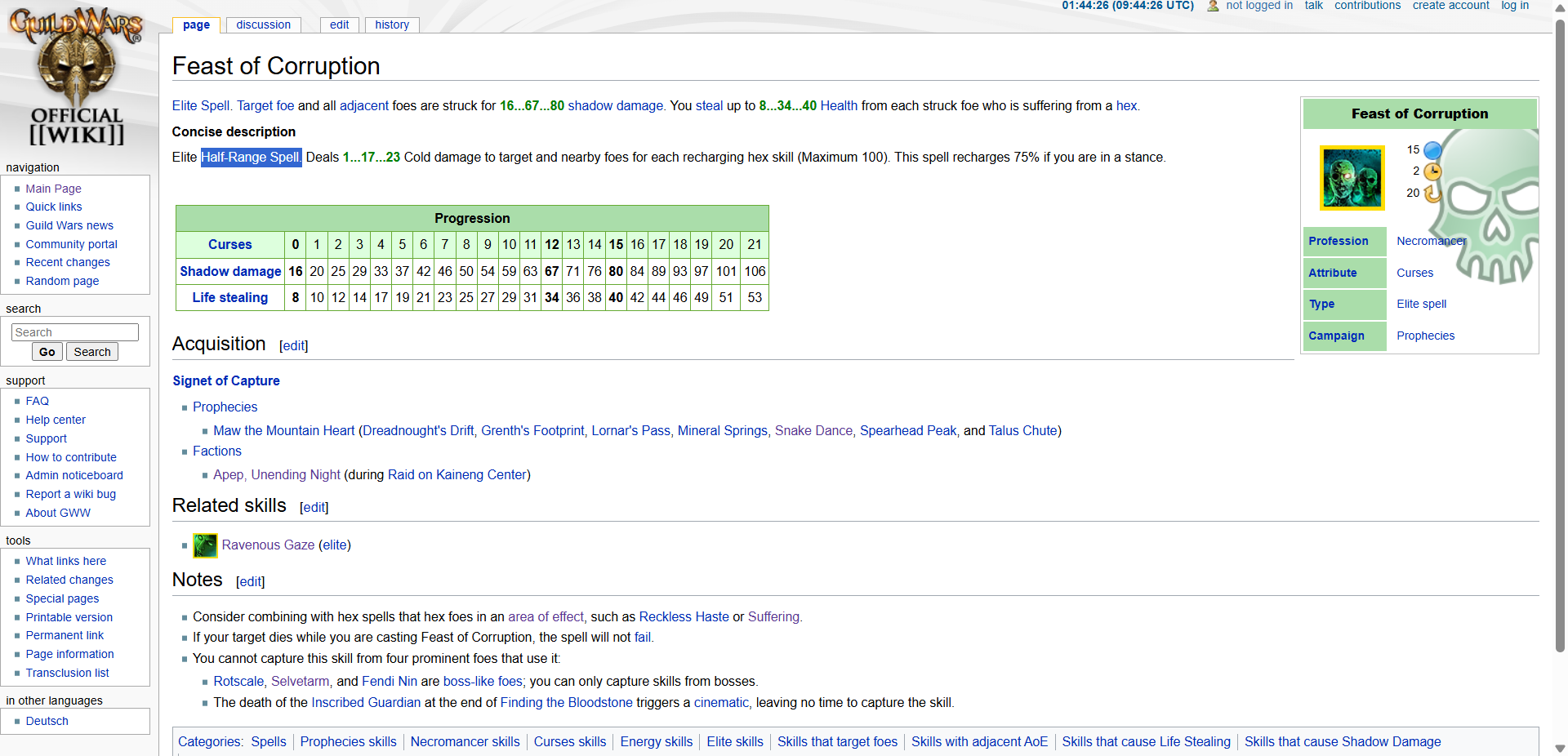1568x756 pixels.
Task: Click the page vertical scrollbar
Action: click(x=1560, y=335)
